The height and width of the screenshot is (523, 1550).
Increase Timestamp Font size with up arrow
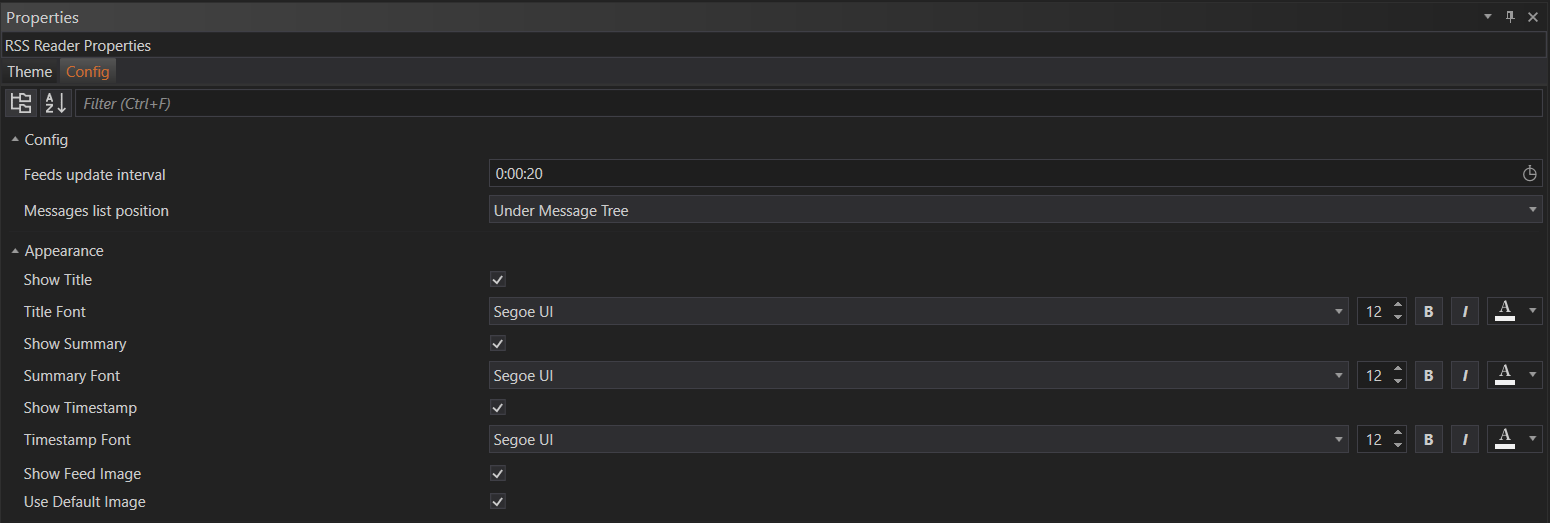coord(1397,434)
